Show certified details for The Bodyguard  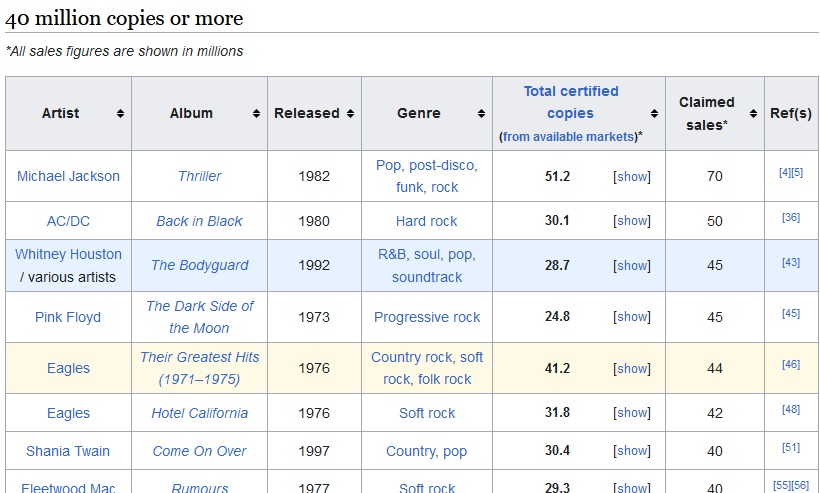[x=632, y=266]
